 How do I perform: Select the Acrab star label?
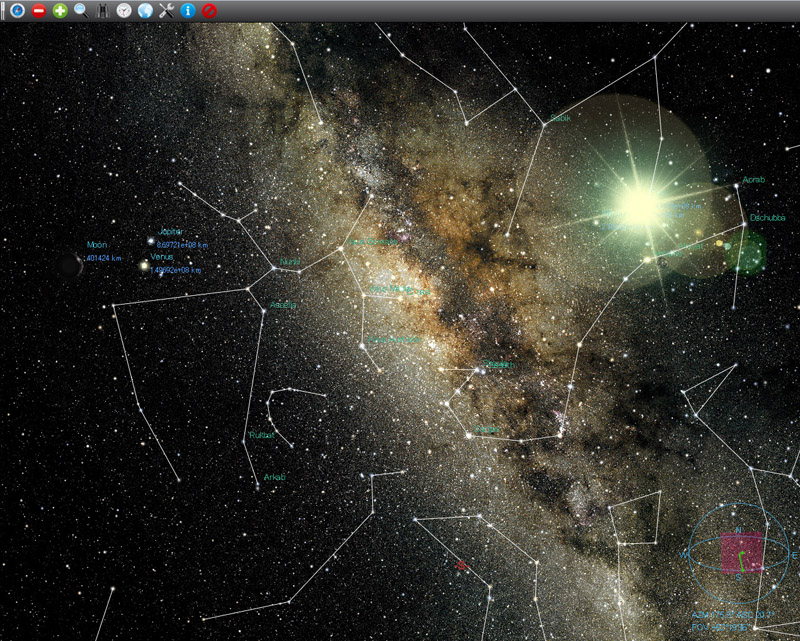tap(754, 180)
